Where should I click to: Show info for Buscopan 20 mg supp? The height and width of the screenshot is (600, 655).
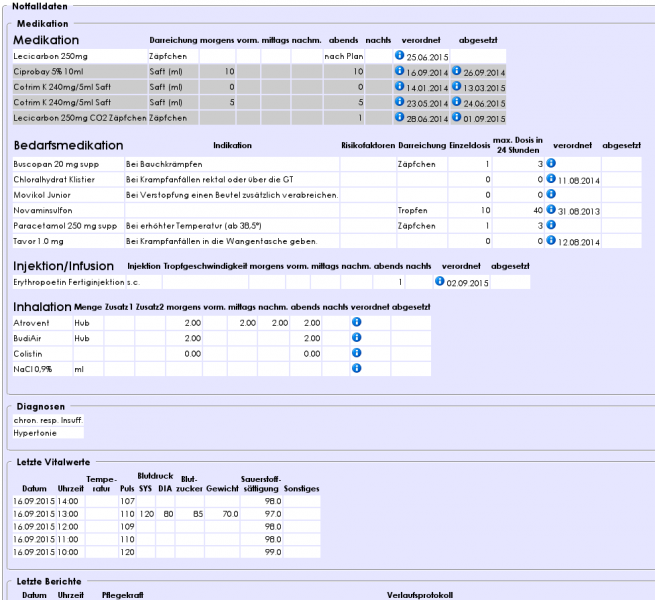(x=551, y=163)
